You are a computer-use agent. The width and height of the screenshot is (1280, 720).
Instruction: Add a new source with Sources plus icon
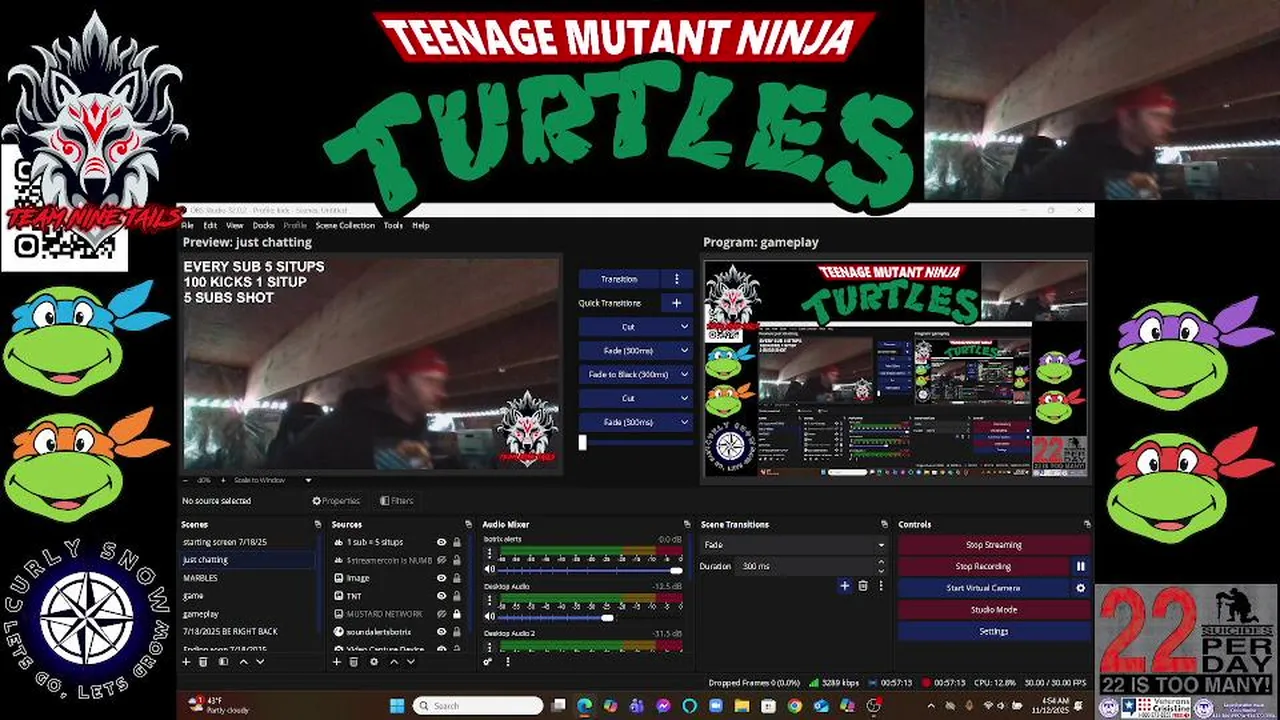(x=337, y=662)
